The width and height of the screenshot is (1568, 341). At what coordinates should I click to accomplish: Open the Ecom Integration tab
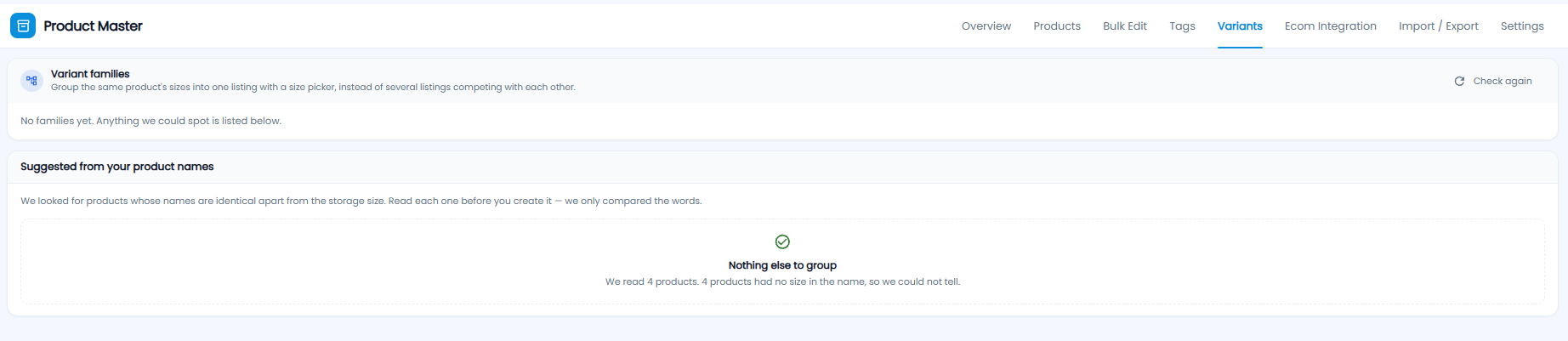[x=1331, y=26]
